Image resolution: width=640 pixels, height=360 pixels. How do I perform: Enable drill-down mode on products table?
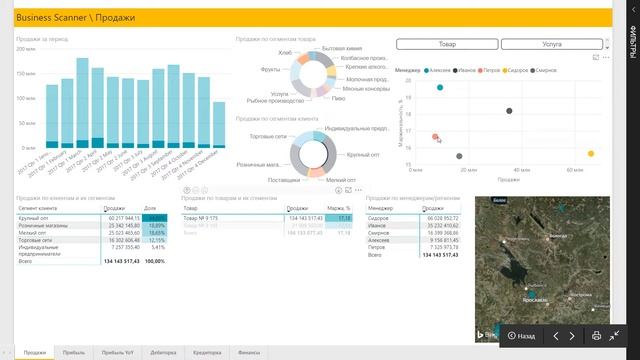(338, 190)
